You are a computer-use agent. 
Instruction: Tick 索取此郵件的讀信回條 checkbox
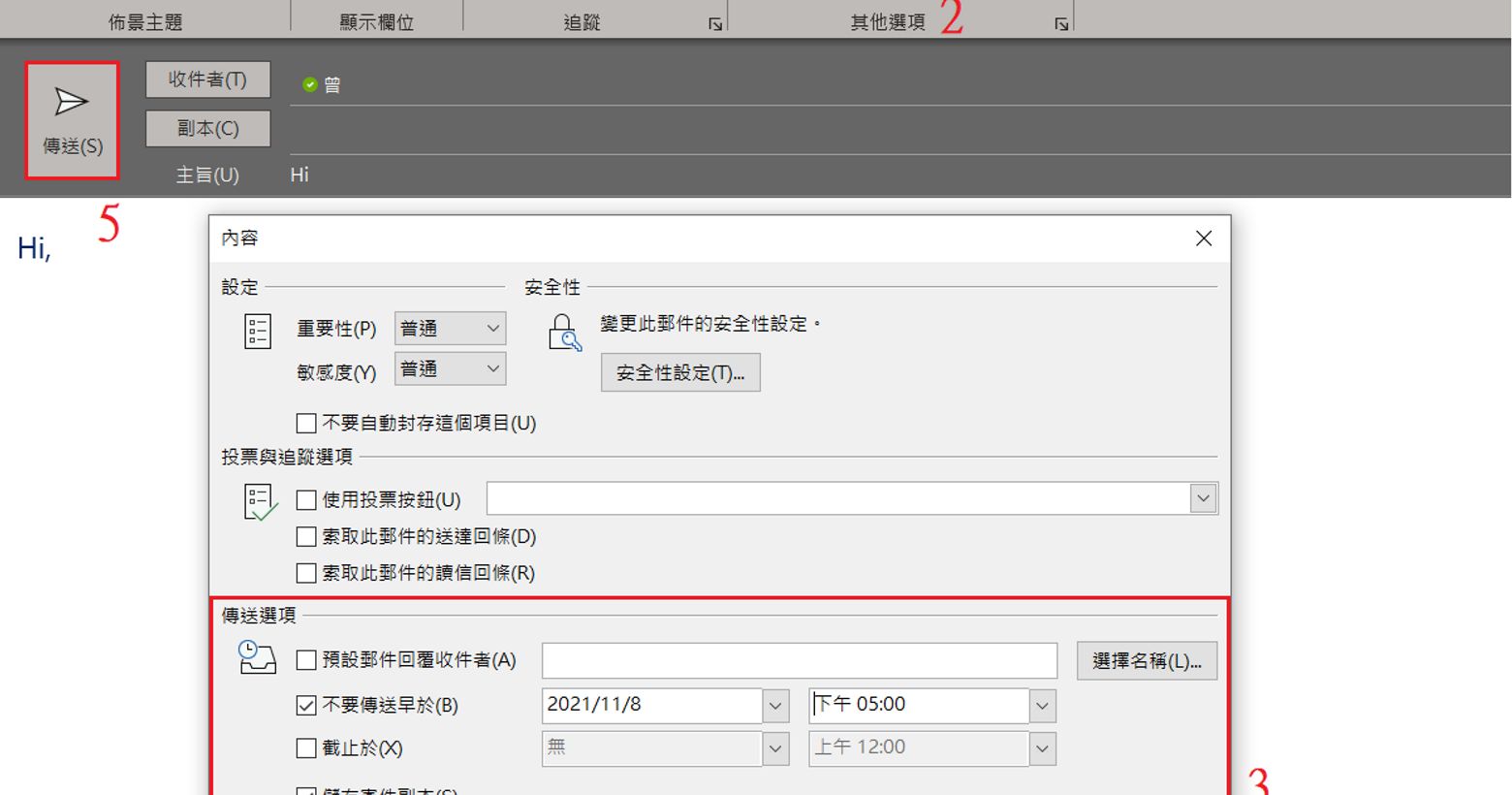click(x=306, y=573)
